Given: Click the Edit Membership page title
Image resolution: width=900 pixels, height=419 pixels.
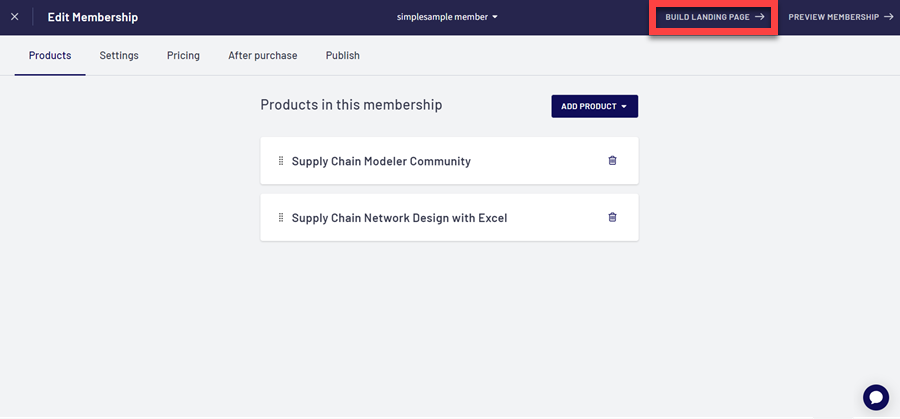Looking at the screenshot, I should pos(93,17).
